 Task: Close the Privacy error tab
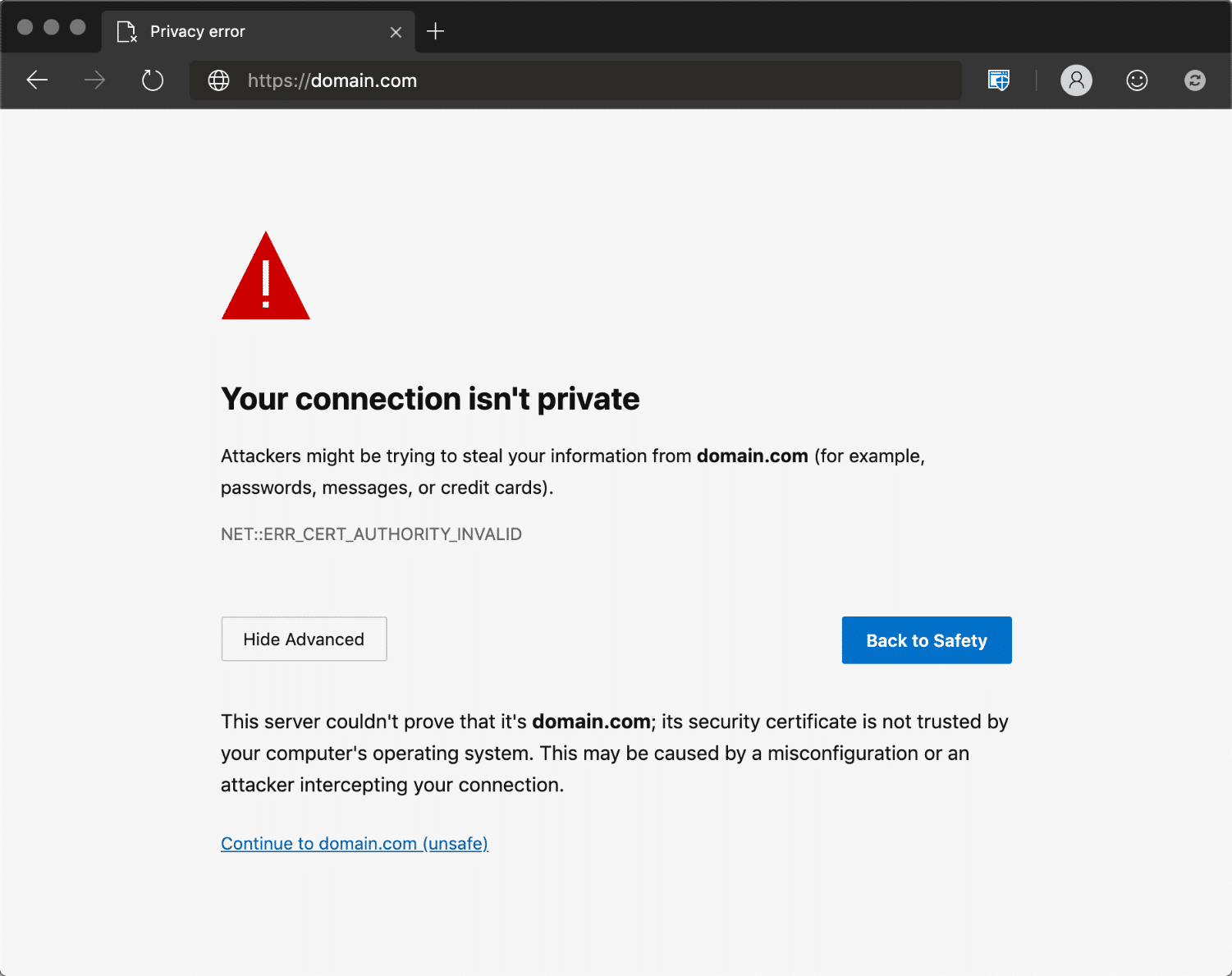pyautogui.click(x=396, y=31)
